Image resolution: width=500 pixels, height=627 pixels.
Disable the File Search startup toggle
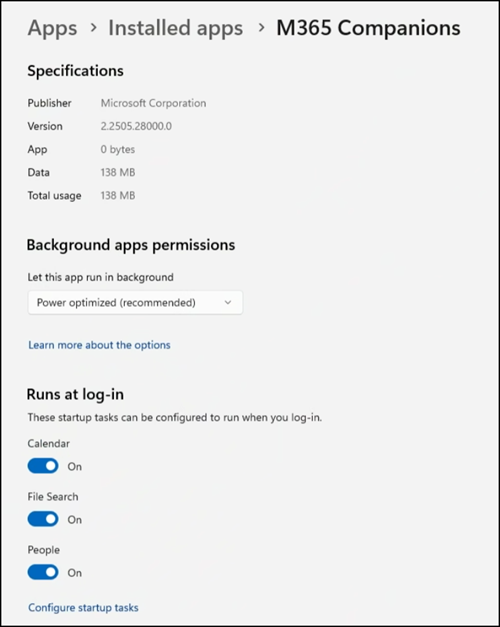(43, 519)
